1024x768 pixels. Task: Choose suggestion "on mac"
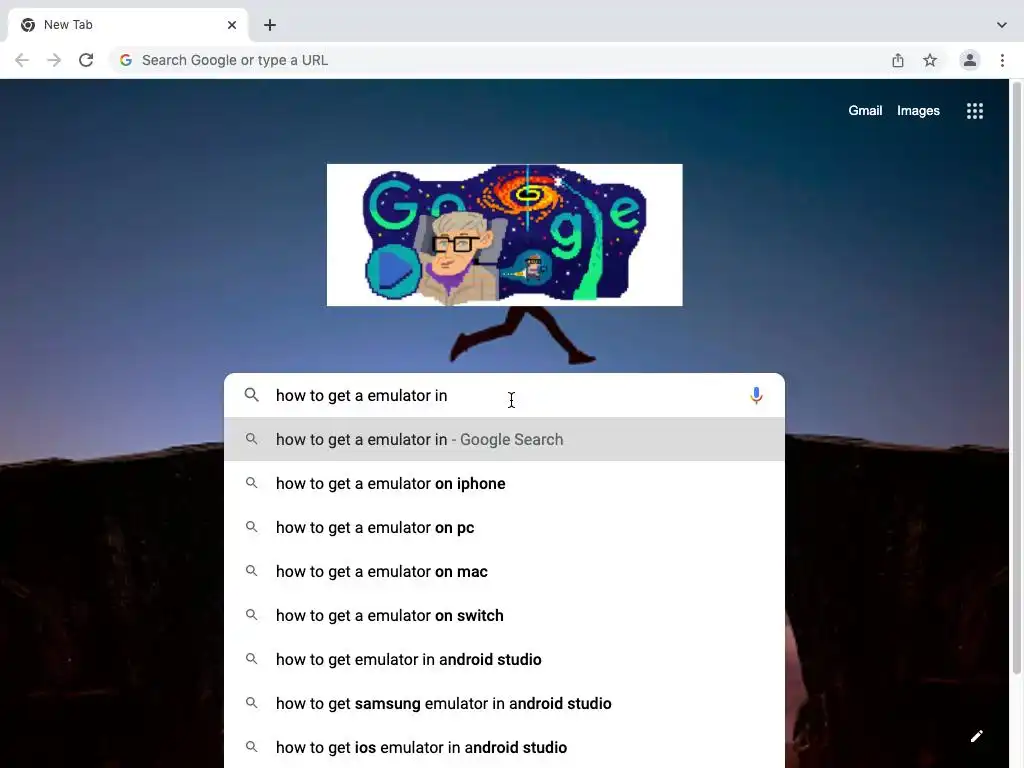504,571
